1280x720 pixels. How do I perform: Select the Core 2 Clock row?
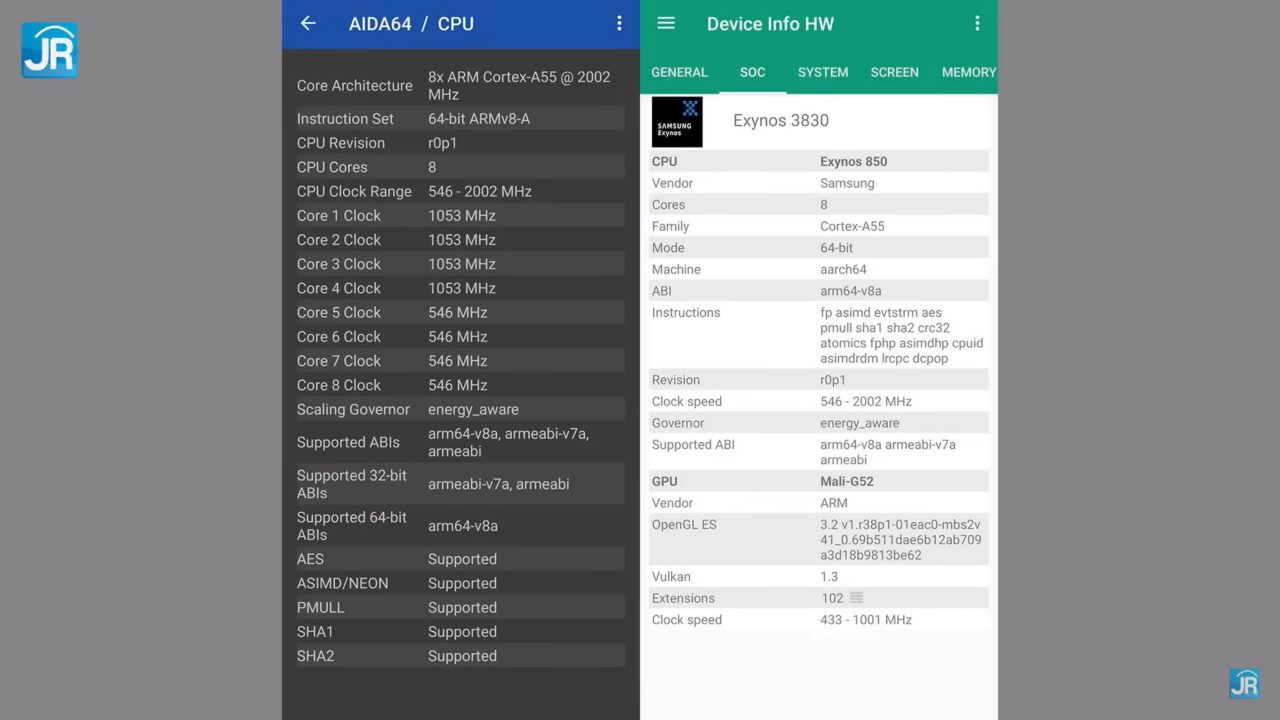(x=460, y=240)
